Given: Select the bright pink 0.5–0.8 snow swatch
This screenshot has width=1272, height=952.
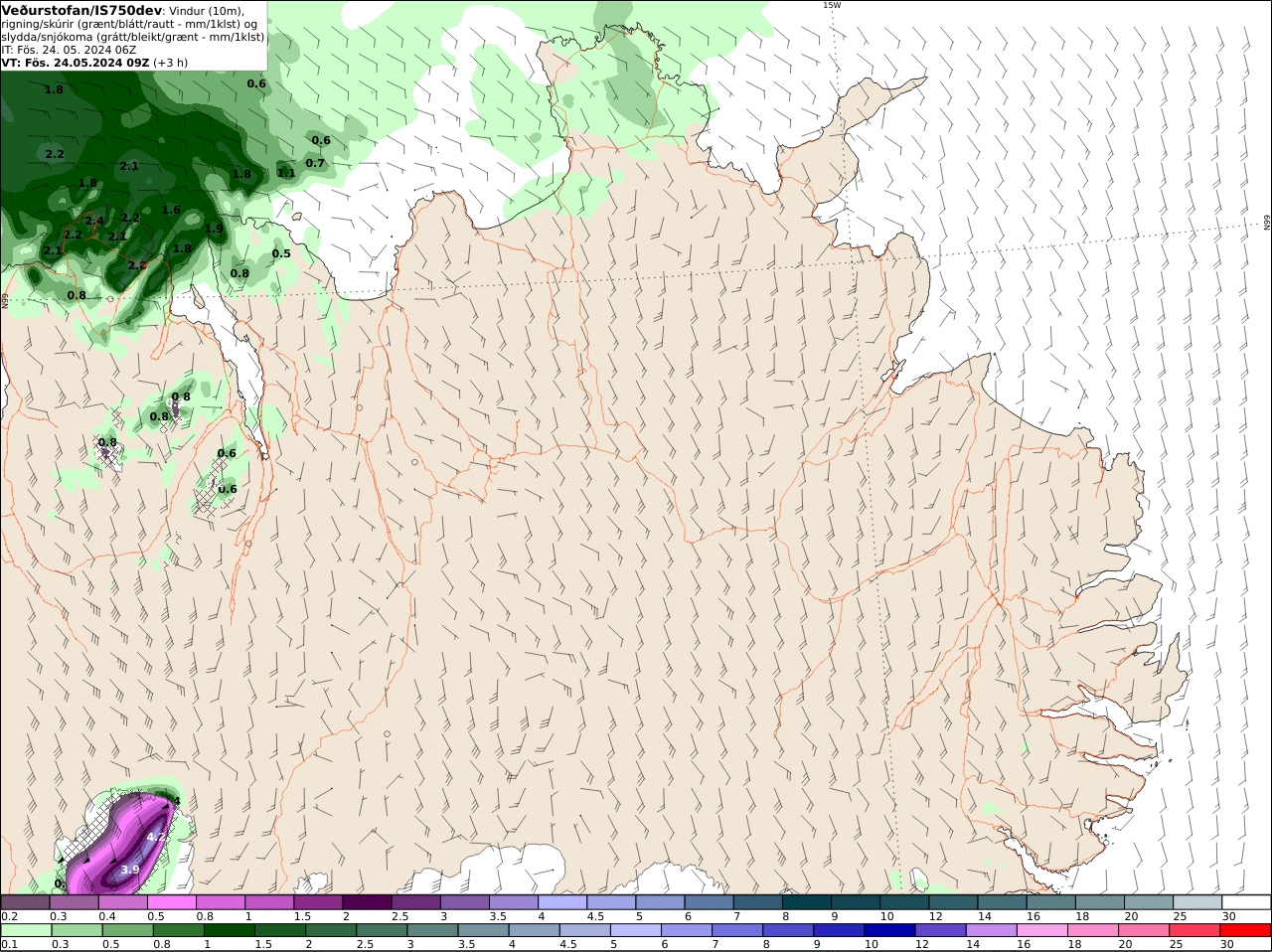Looking at the screenshot, I should coord(171,902).
